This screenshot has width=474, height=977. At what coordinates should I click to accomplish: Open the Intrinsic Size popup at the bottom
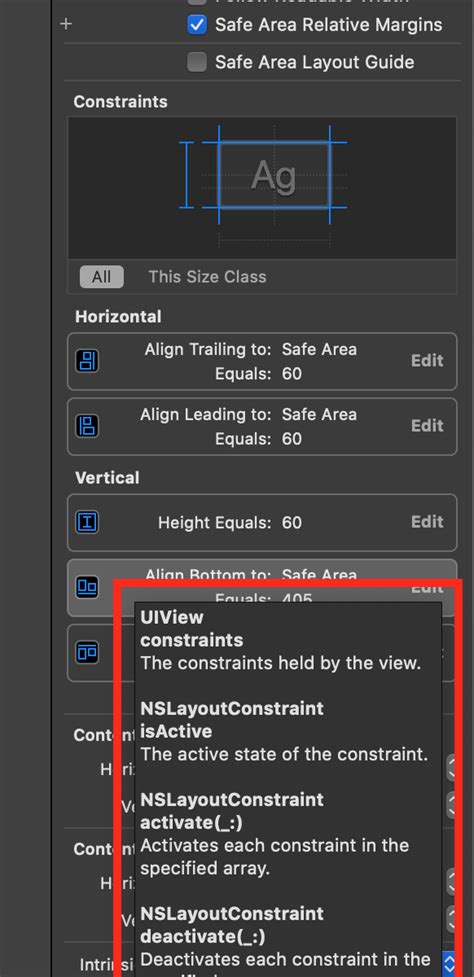(449, 963)
